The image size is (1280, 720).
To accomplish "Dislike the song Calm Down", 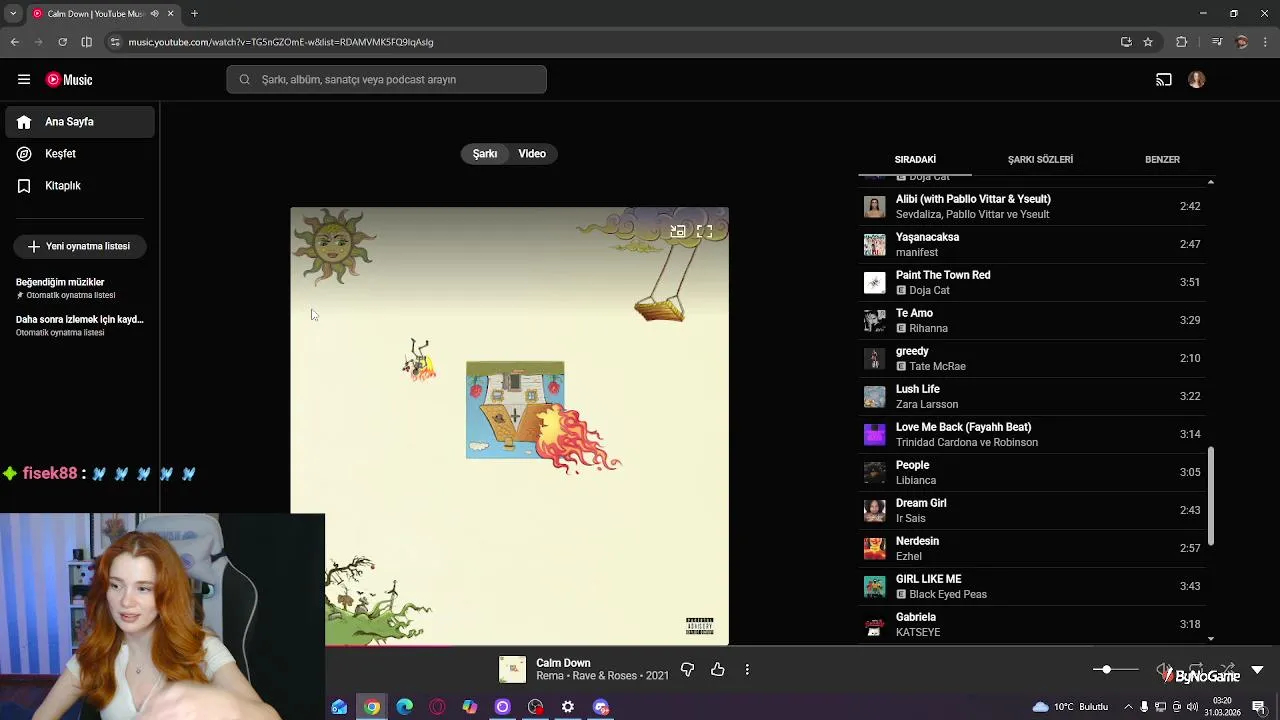I will point(687,670).
